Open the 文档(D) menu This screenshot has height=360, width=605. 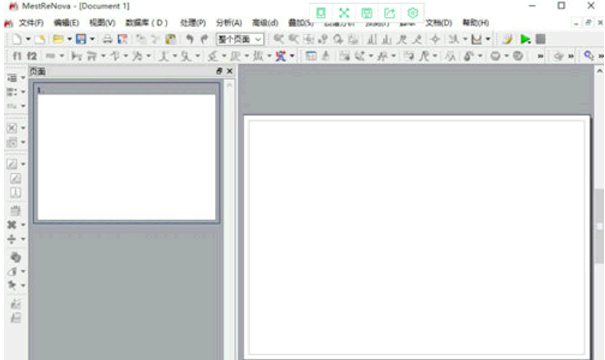point(439,23)
